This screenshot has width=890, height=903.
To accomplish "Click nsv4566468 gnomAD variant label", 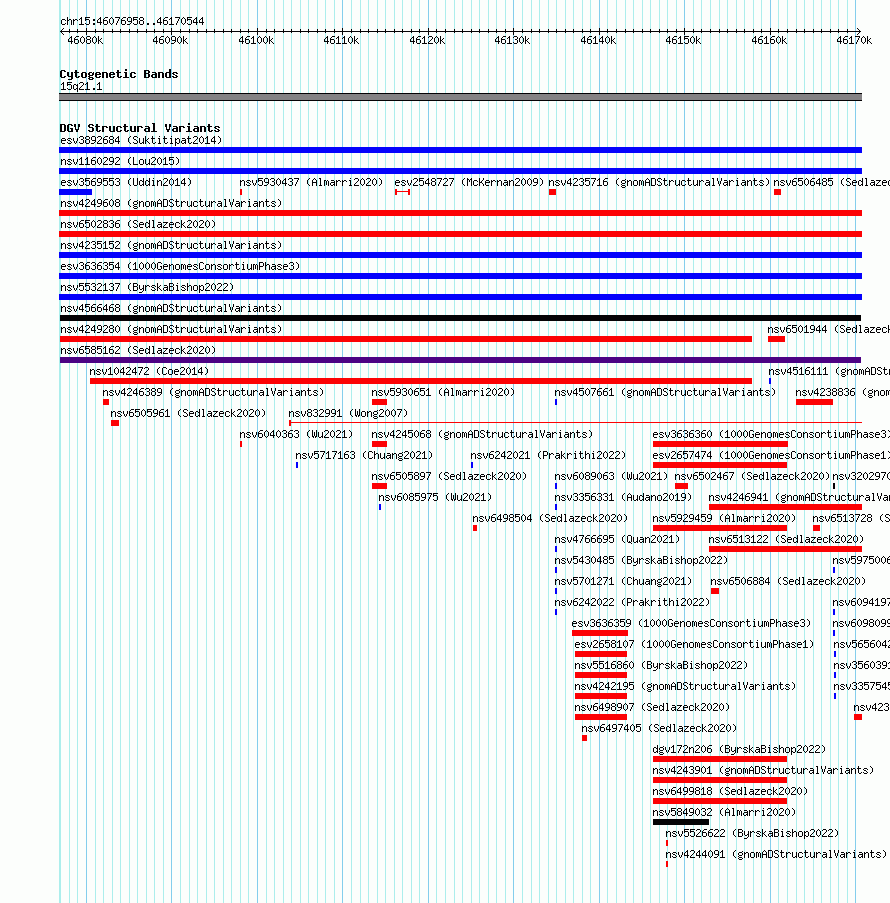I will tap(171, 309).
